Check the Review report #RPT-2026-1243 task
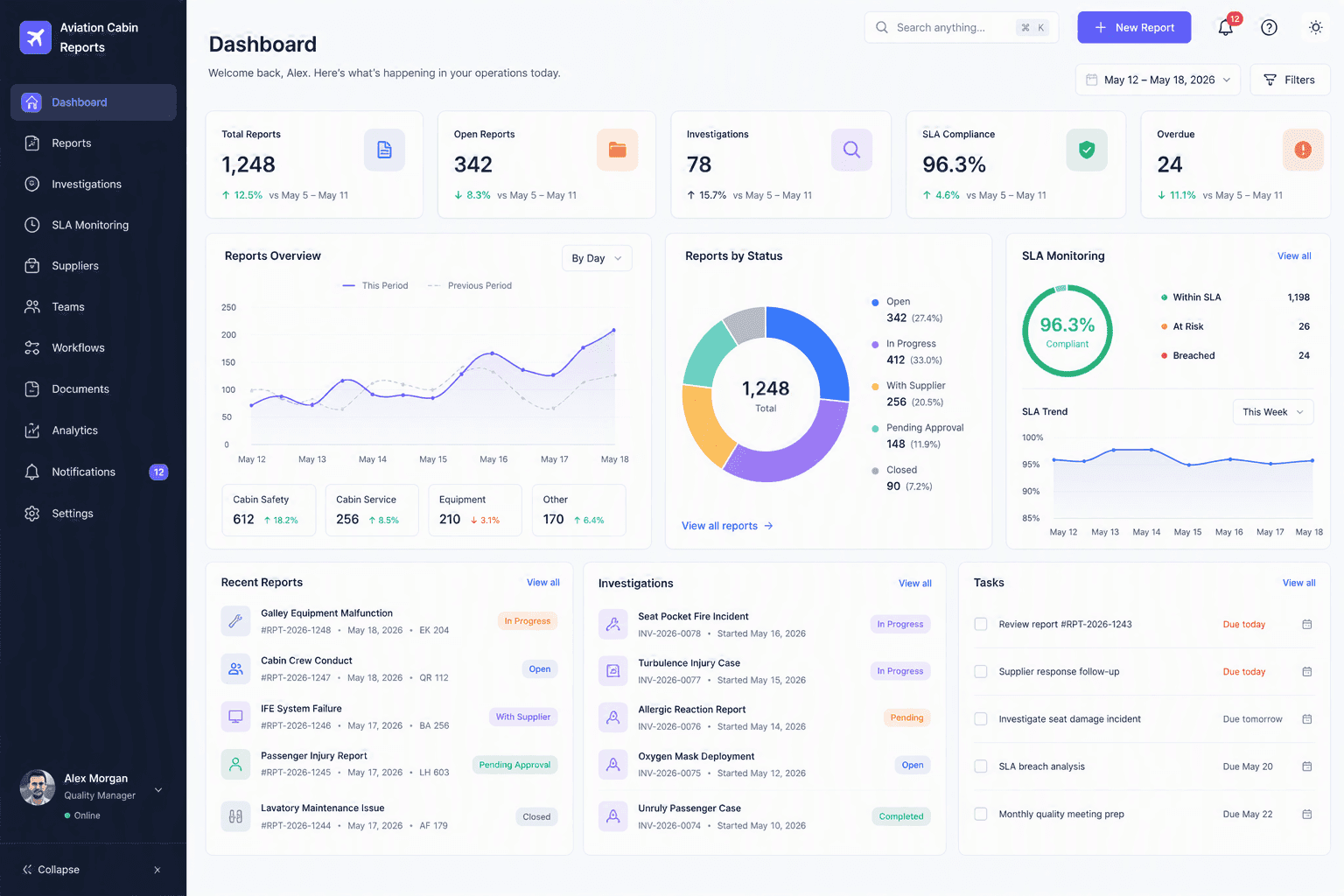Screen dimensions: 1344x896 pyautogui.click(x=981, y=625)
